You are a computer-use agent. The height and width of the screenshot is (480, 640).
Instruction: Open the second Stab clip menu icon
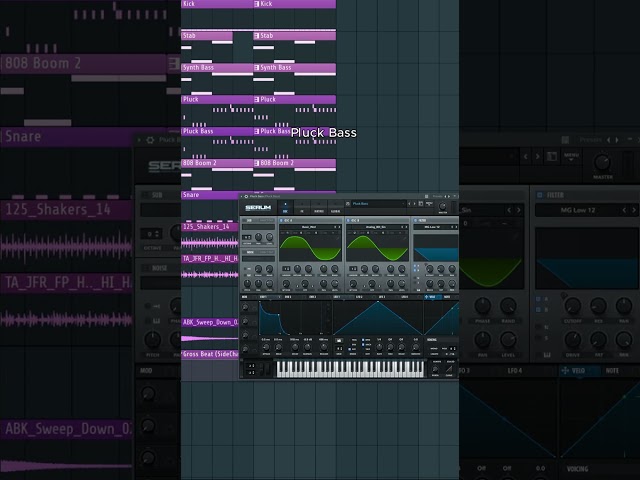257,36
